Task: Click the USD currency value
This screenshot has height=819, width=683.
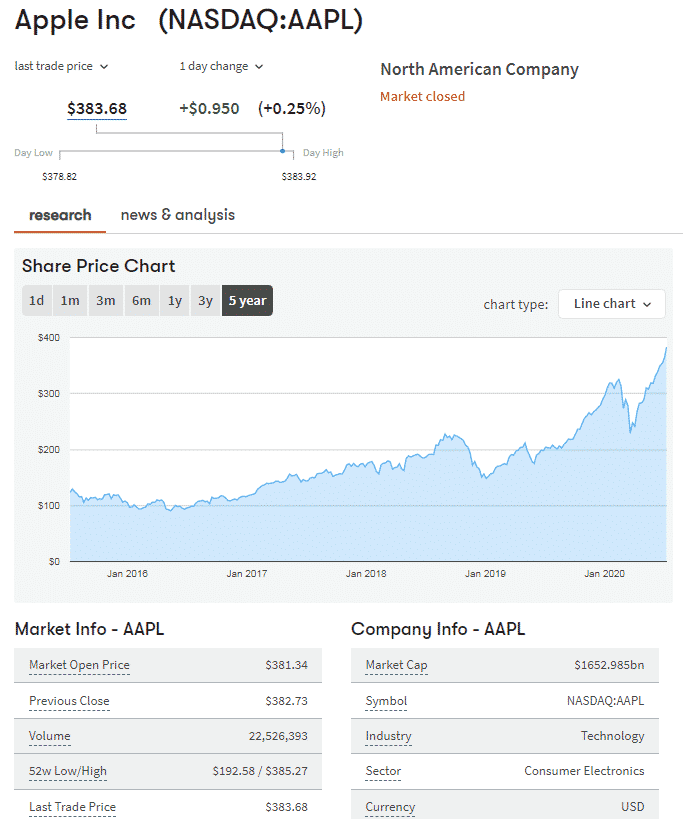Action: [633, 807]
